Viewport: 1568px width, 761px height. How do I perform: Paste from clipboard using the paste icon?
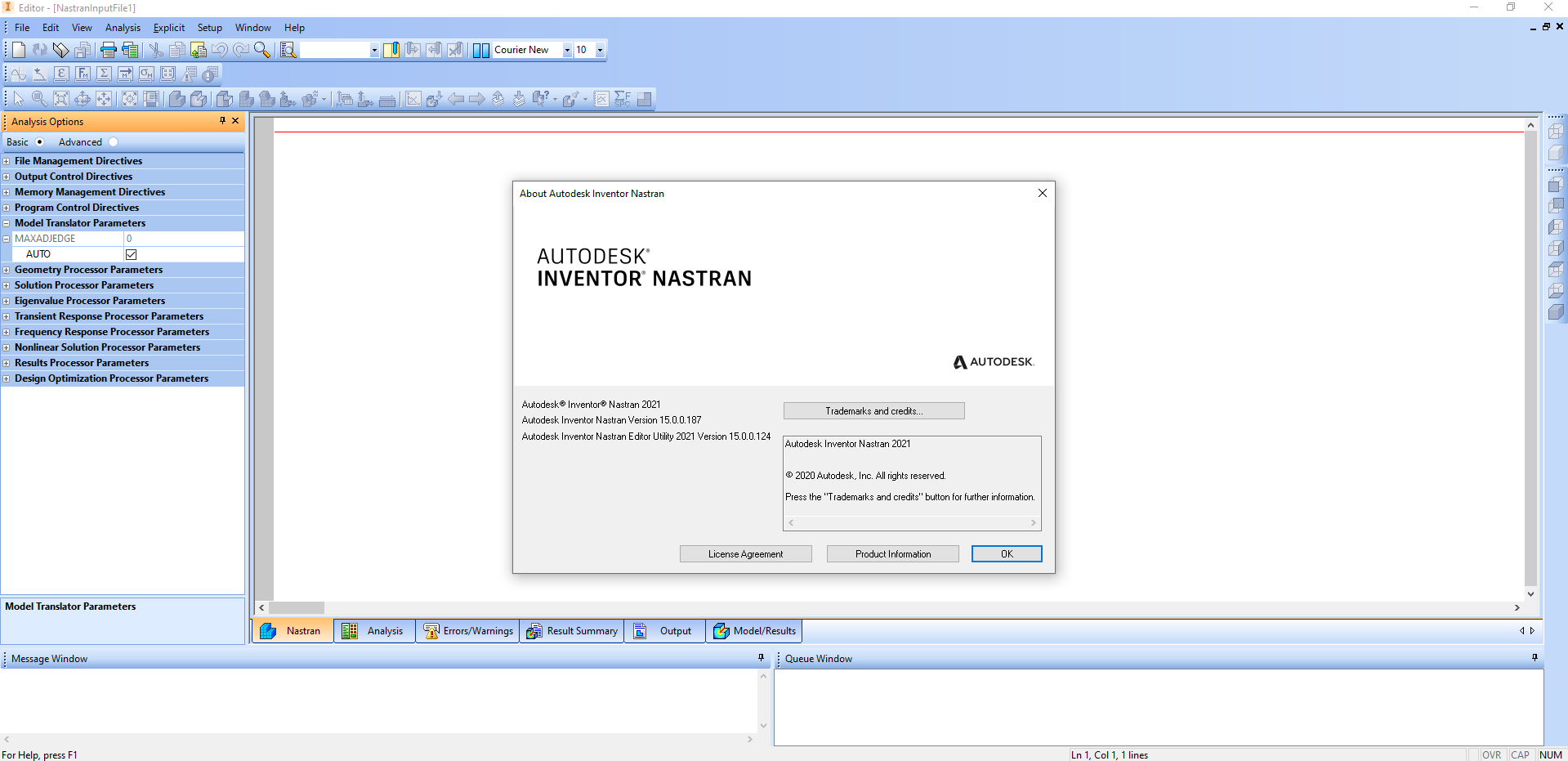tap(198, 50)
